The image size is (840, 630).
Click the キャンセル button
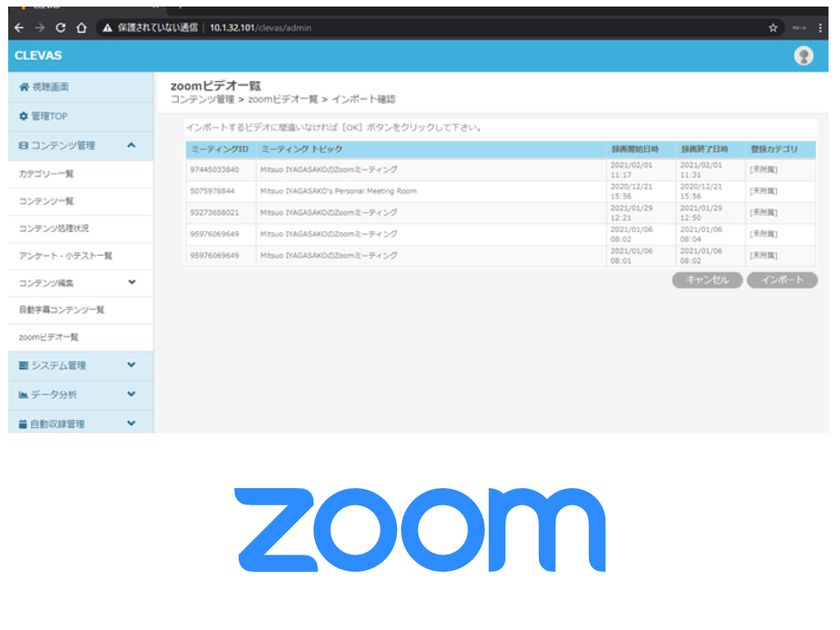707,280
